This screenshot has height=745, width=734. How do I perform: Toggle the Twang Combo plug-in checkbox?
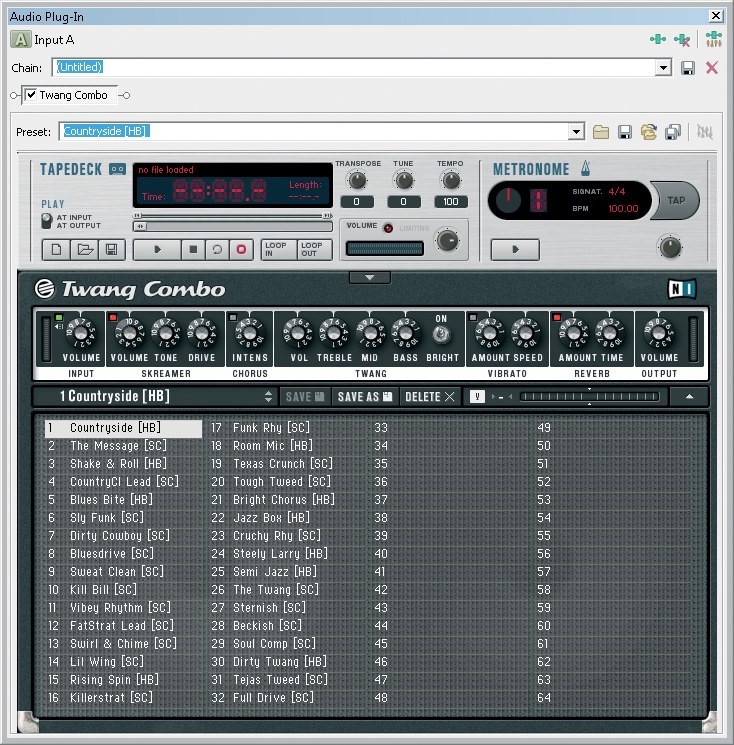31,95
